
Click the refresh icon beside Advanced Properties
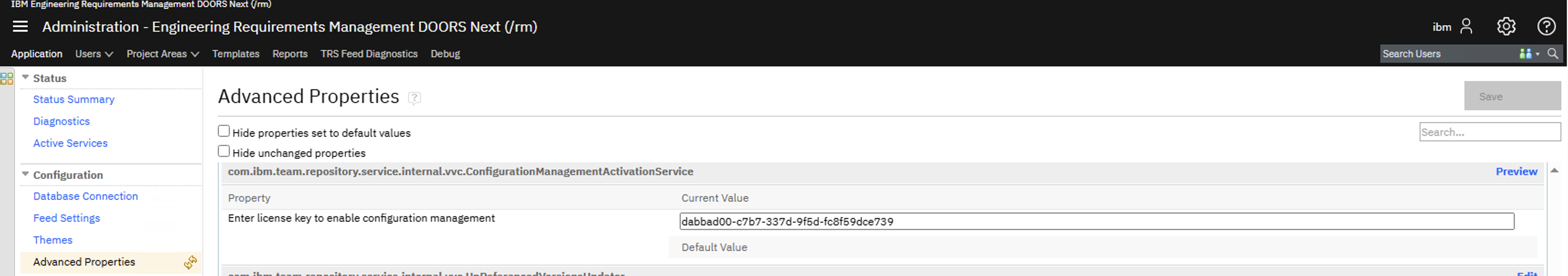pyautogui.click(x=191, y=262)
